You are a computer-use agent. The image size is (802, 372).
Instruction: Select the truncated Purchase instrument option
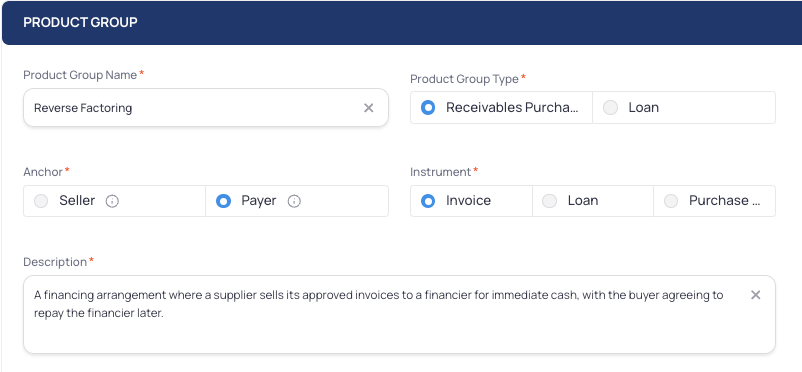tap(715, 201)
